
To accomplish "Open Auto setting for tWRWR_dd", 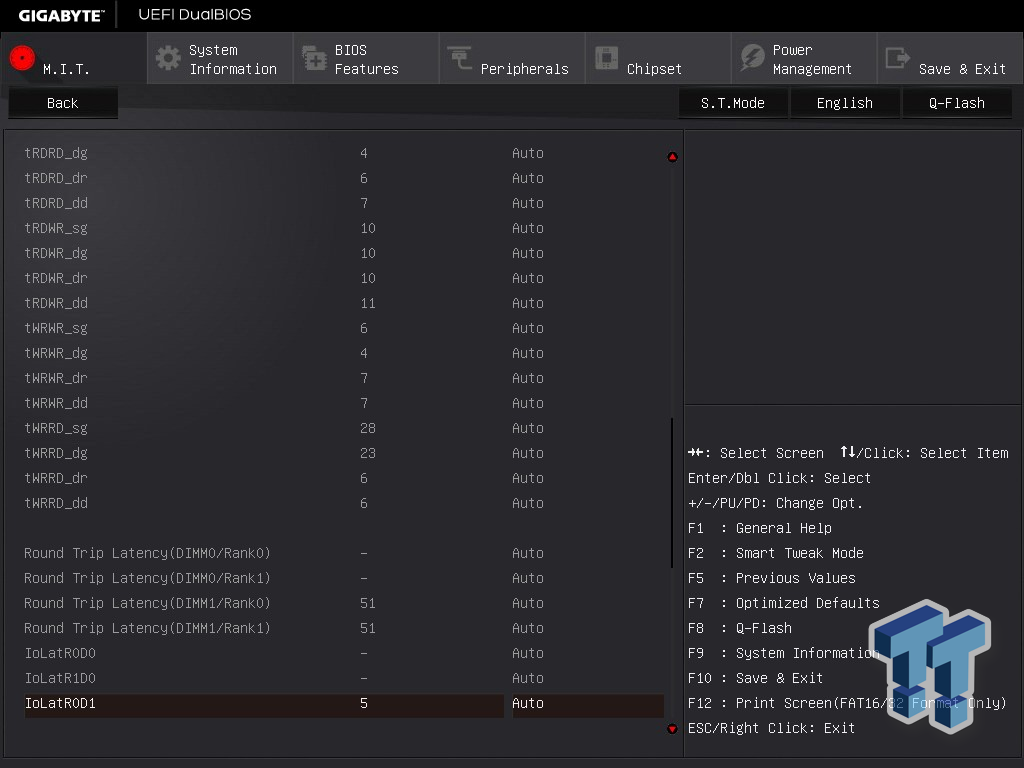I will (x=528, y=403).
